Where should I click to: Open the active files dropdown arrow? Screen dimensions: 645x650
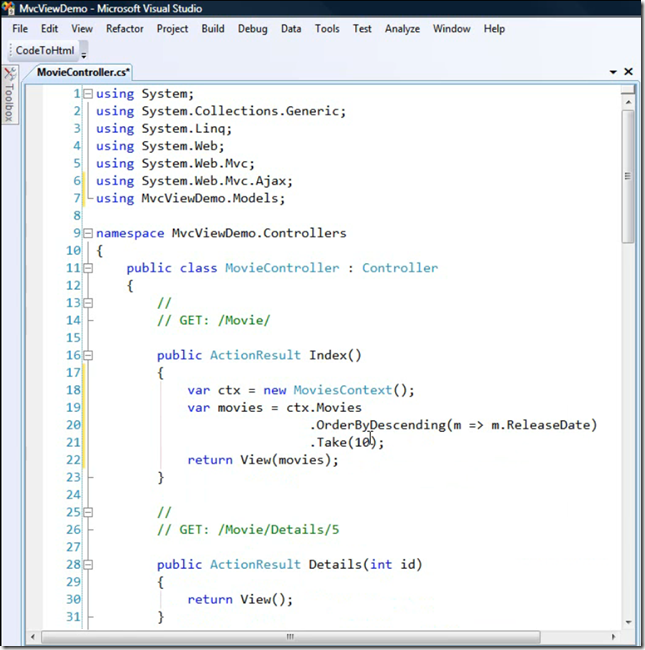click(613, 72)
